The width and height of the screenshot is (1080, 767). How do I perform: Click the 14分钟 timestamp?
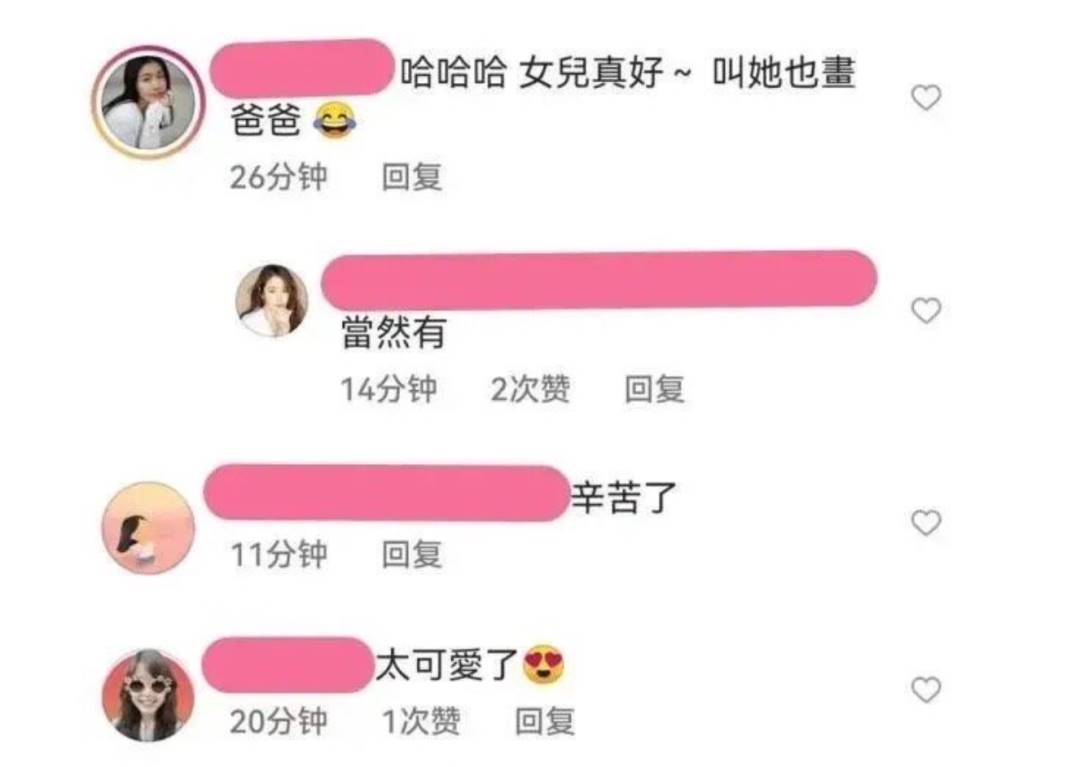tap(389, 389)
